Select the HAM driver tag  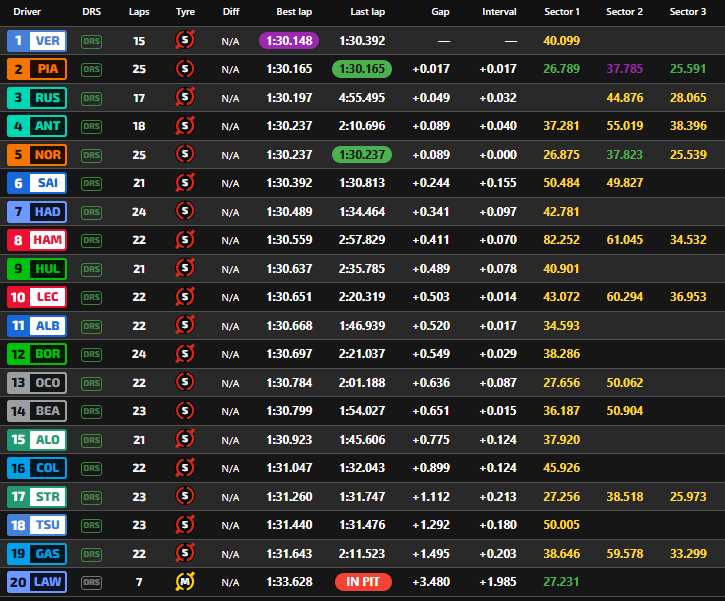(37, 241)
